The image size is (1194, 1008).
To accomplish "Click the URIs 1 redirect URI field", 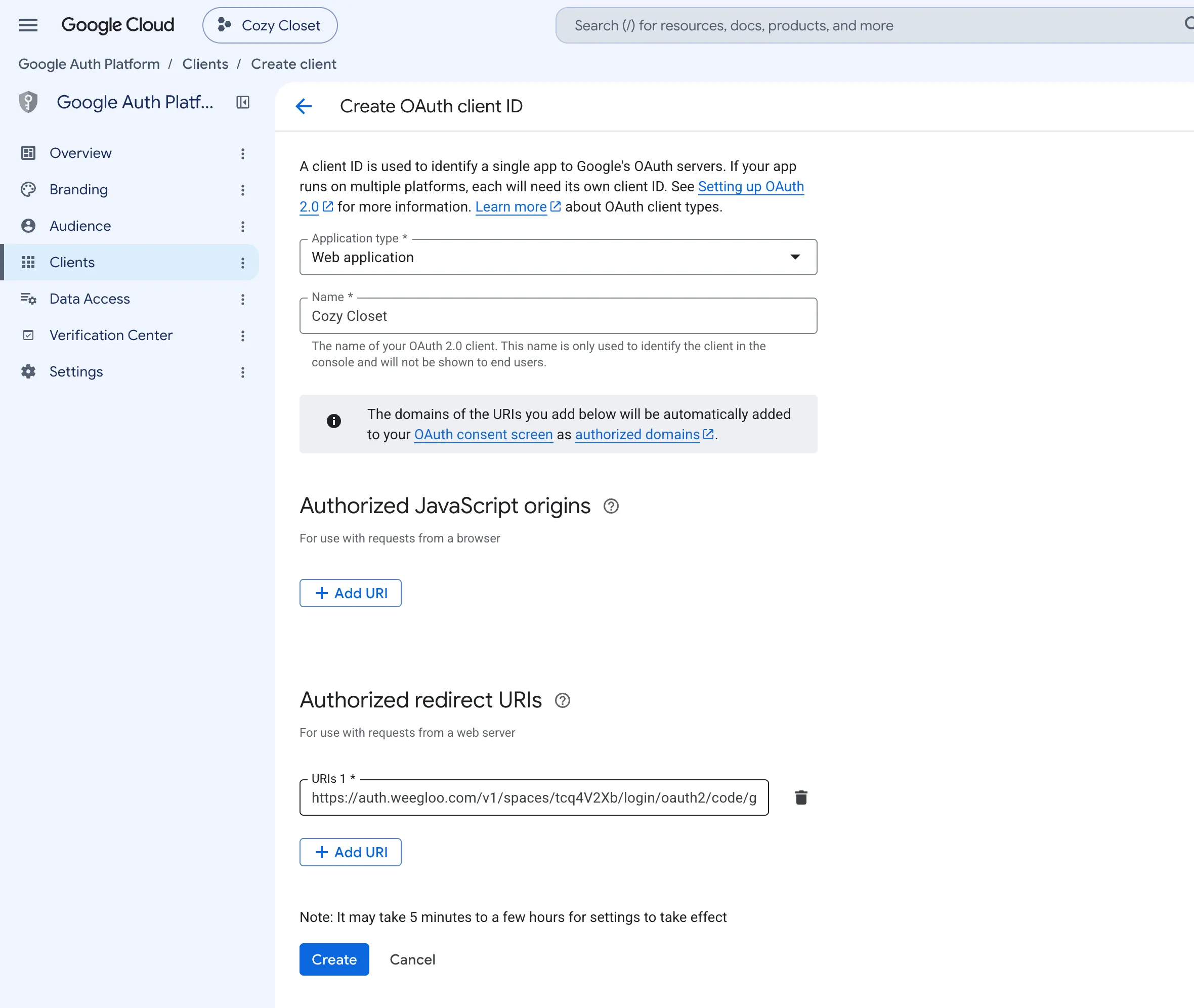I will point(534,797).
